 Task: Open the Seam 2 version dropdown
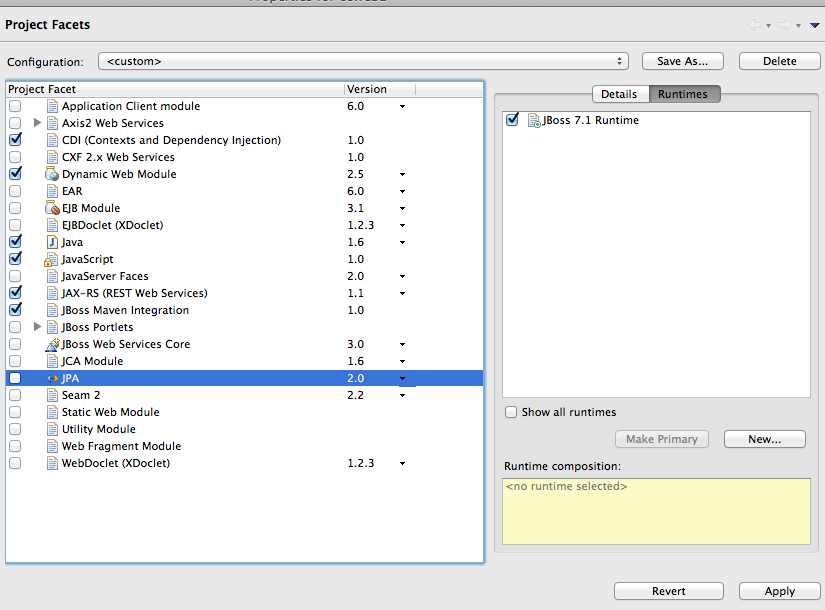point(403,395)
